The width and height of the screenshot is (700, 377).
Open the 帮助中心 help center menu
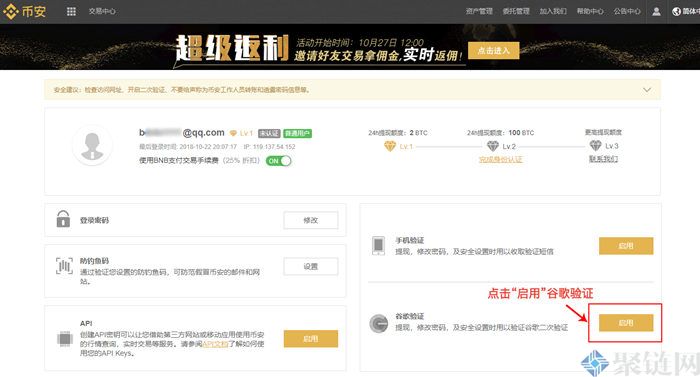point(590,12)
